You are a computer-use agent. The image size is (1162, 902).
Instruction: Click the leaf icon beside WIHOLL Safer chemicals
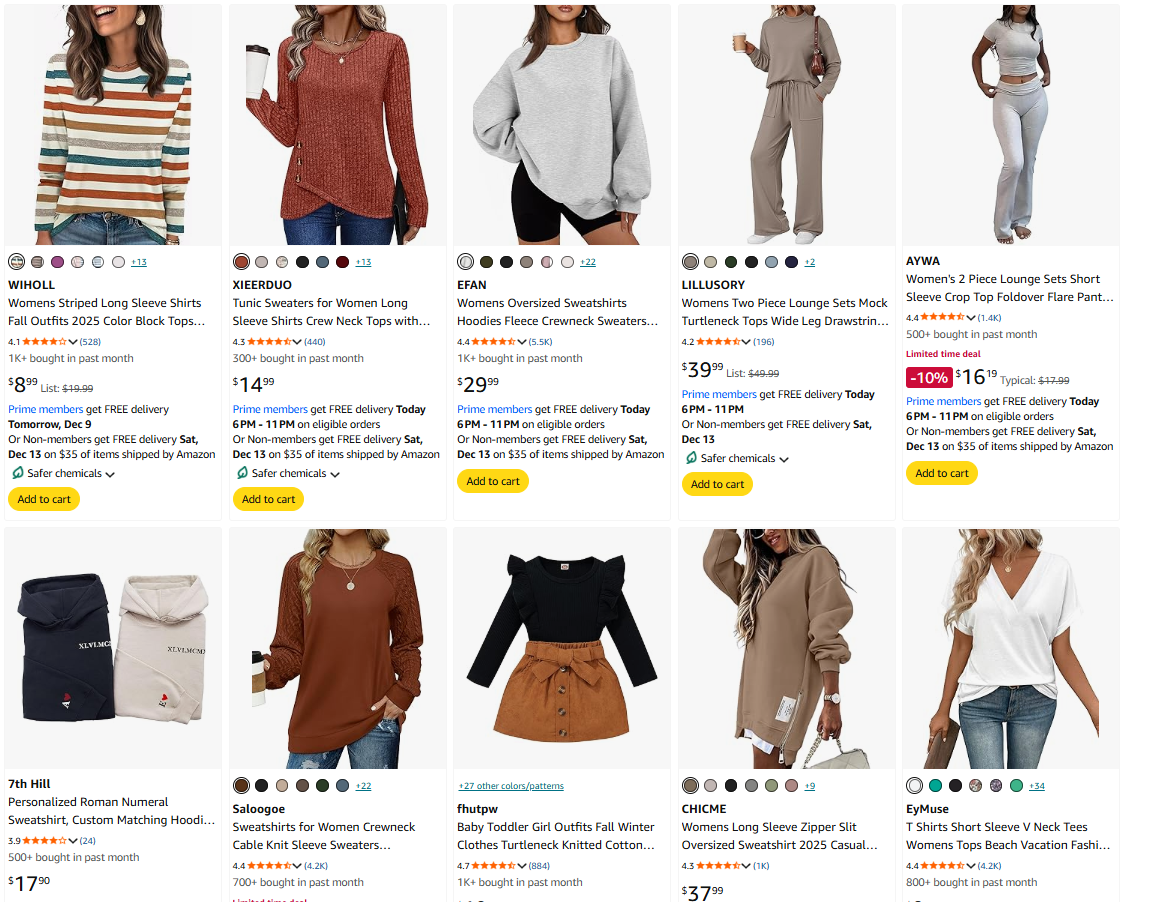pyautogui.click(x=17, y=474)
